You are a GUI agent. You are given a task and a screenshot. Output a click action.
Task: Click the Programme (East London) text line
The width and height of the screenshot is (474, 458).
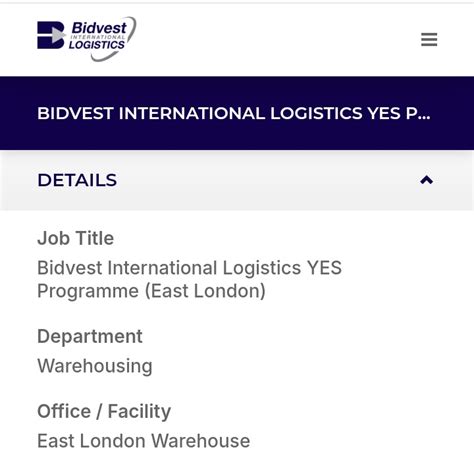151,291
